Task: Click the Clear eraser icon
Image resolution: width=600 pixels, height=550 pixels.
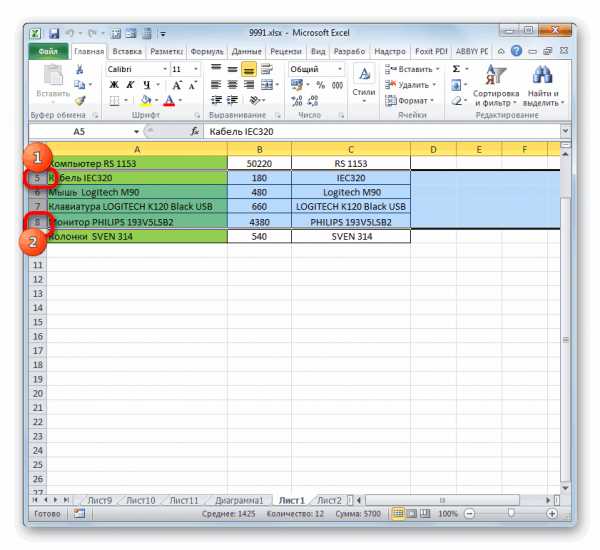Action: (x=456, y=101)
